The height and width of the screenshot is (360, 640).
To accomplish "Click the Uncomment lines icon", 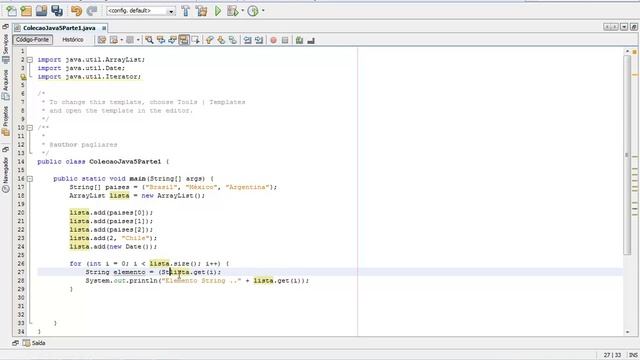I will click(311, 40).
